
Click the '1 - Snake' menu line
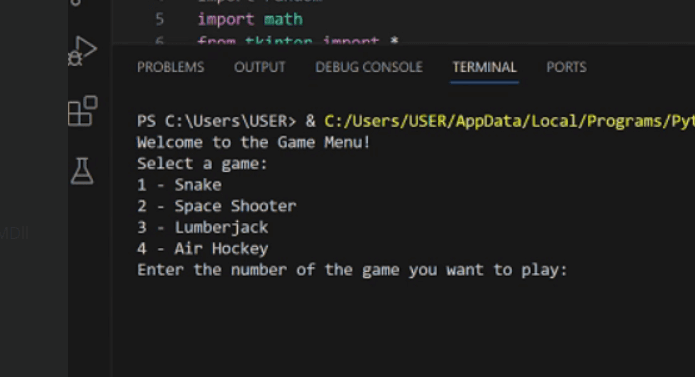click(179, 185)
